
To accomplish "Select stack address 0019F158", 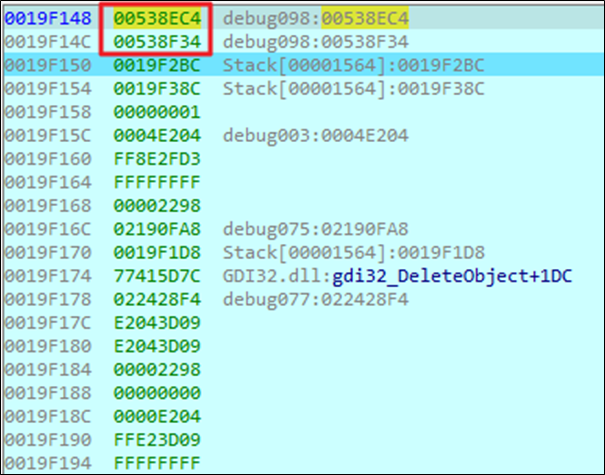I will pos(48,112).
